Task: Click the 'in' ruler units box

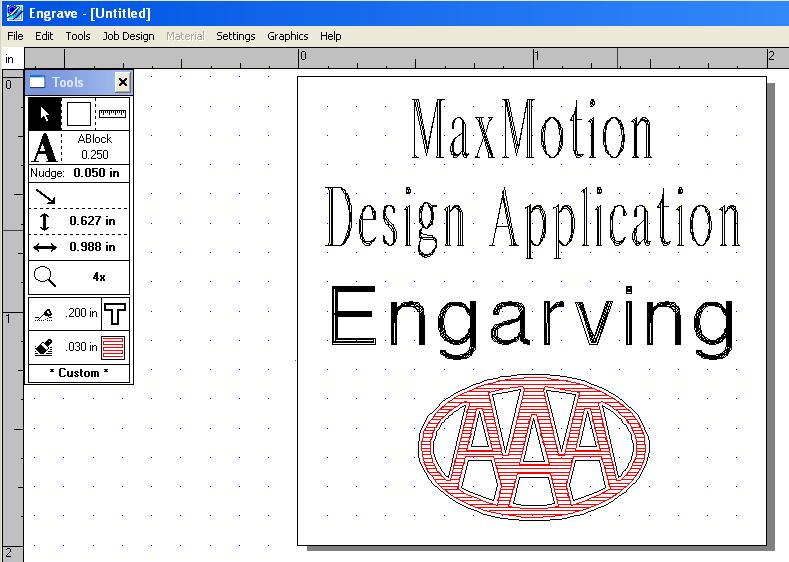Action: pos(10,59)
